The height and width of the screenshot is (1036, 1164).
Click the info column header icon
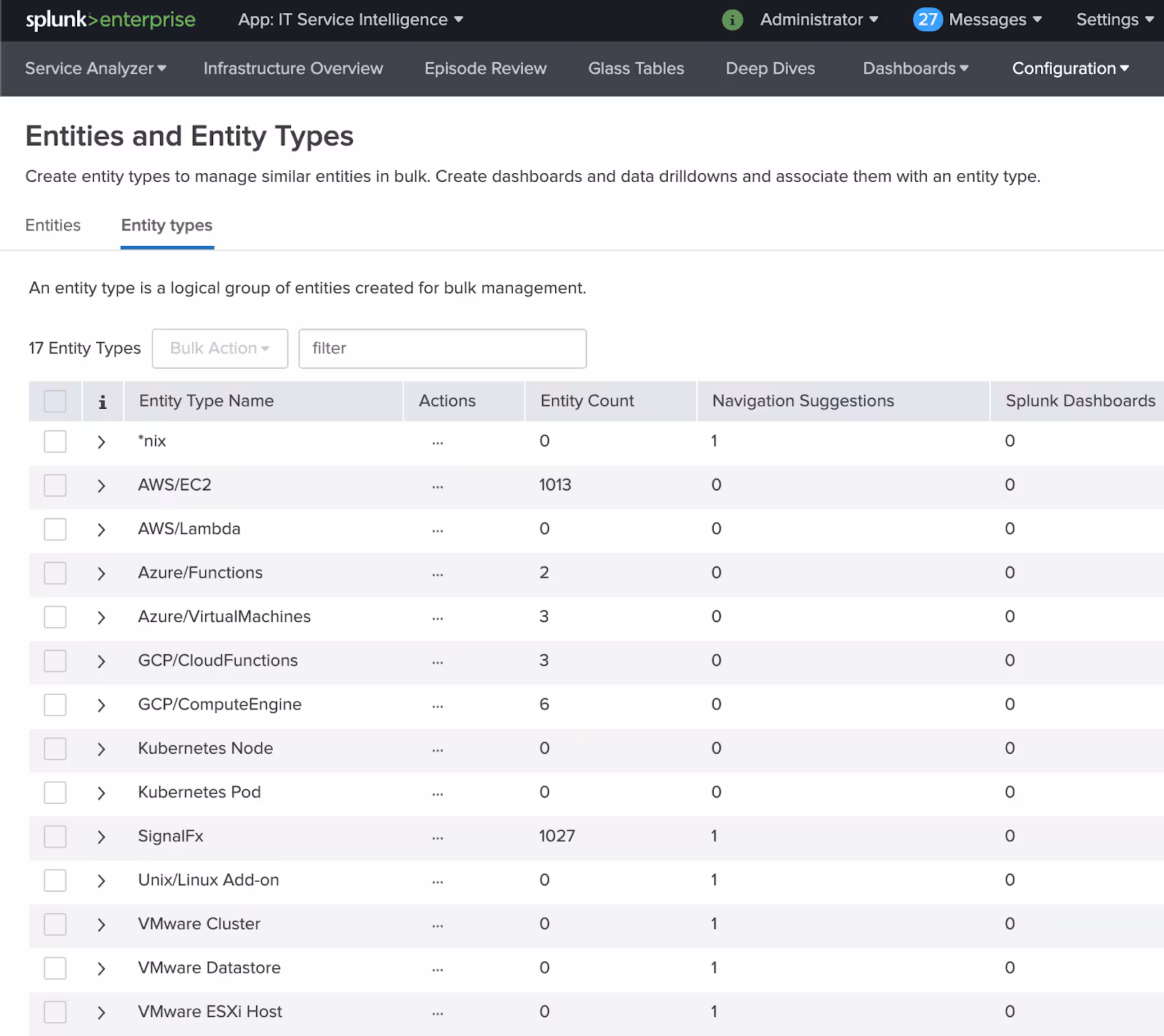coord(103,402)
